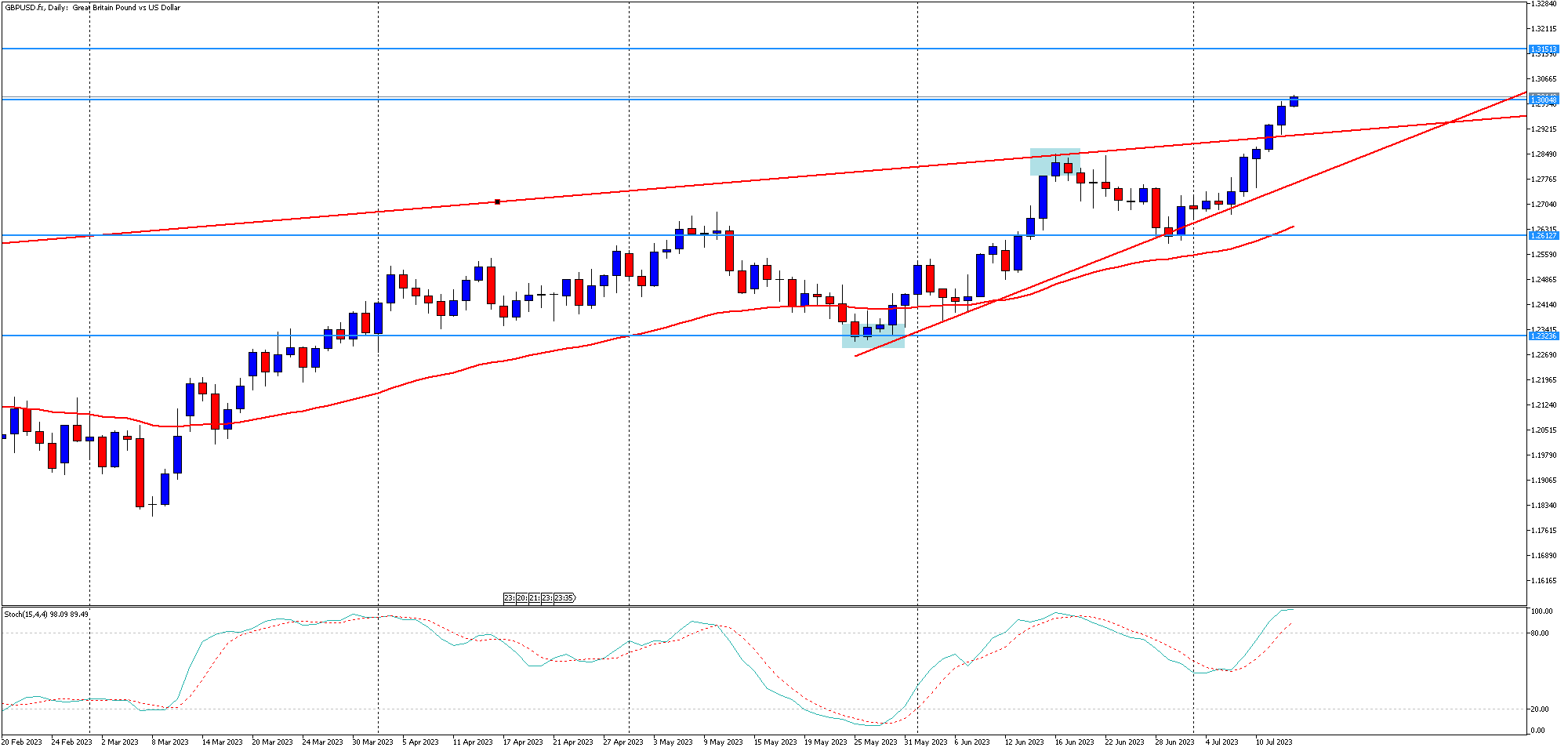Screen dimensions: 1568x751
Task: Click the 1.30665 price scale value
Action: pos(1544,79)
